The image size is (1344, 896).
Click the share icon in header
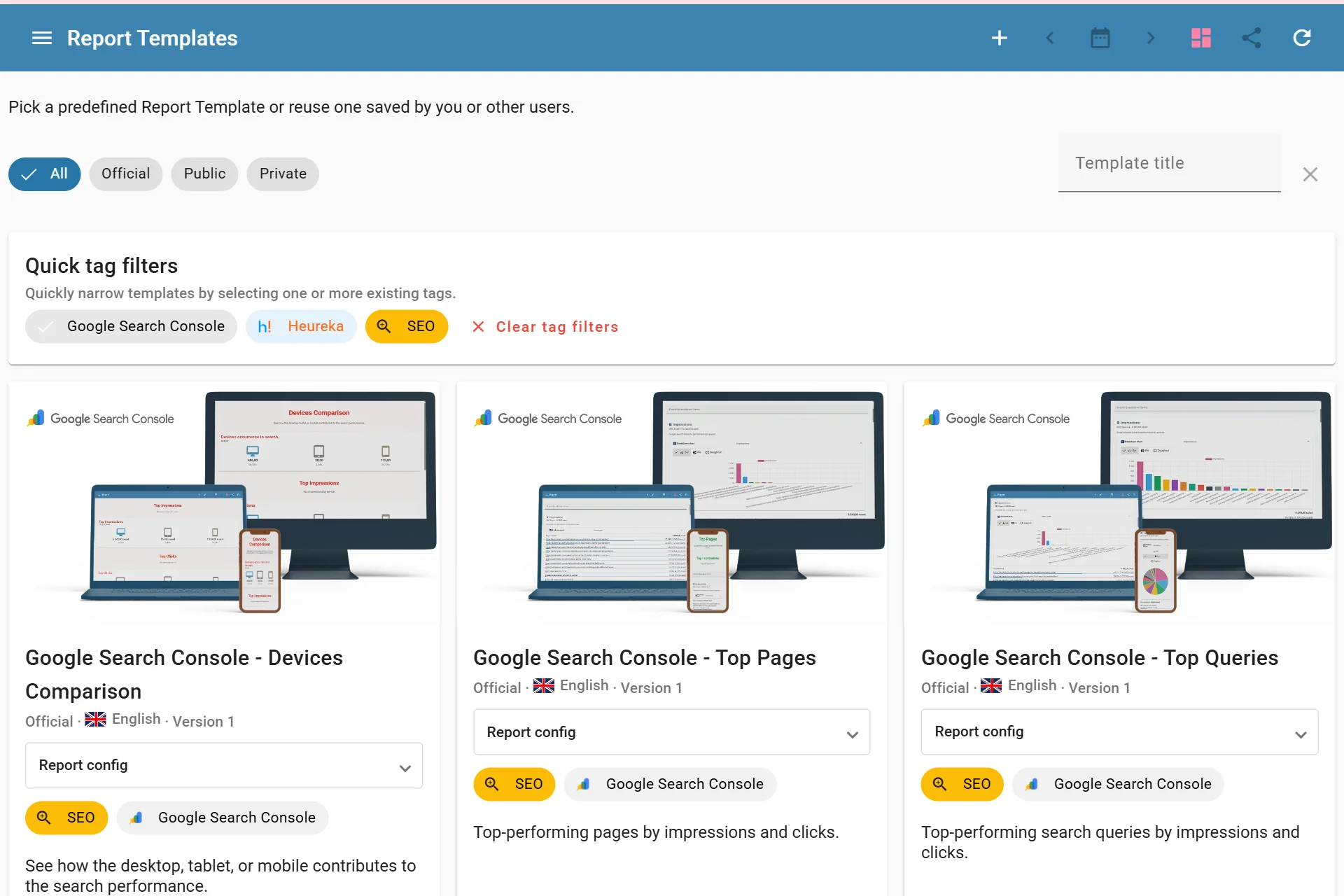(1252, 38)
